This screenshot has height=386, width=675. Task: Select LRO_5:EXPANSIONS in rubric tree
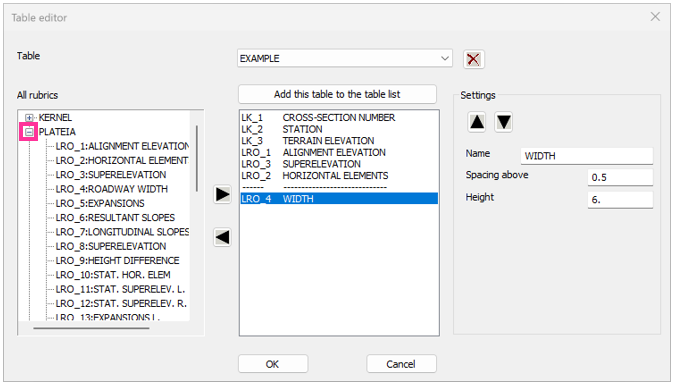(100, 203)
